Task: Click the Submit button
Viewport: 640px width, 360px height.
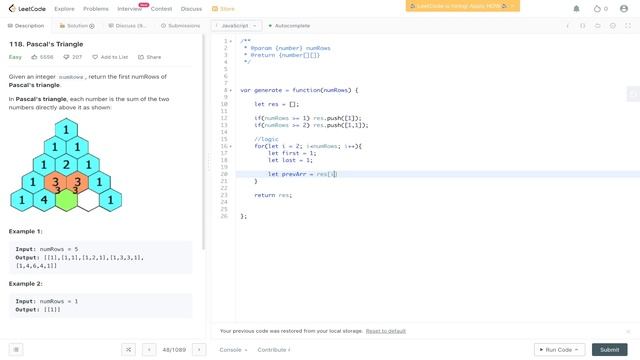Action: (609, 350)
